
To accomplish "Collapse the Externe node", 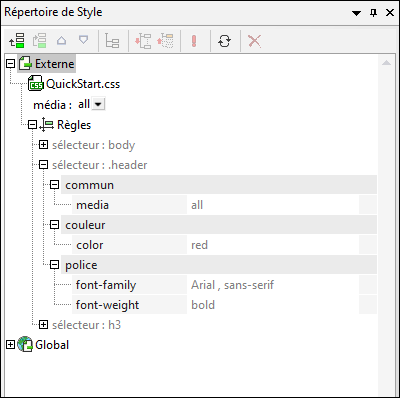I will [x=11, y=63].
